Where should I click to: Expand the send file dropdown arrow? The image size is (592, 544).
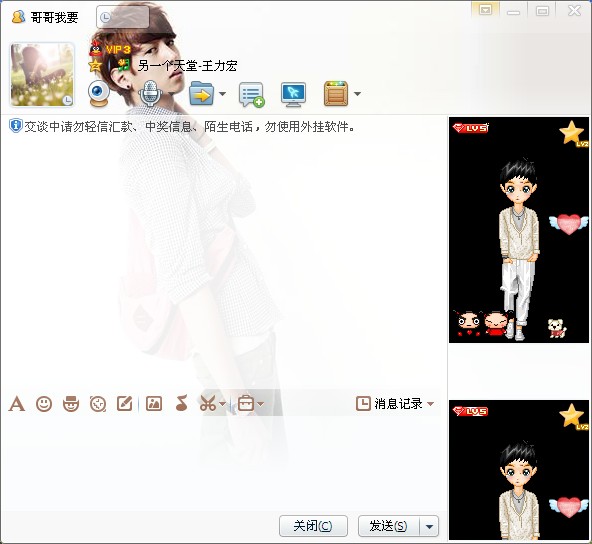pyautogui.click(x=222, y=94)
